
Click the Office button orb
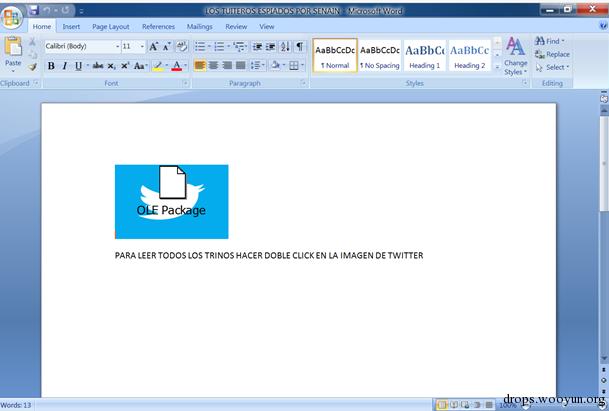click(11, 17)
